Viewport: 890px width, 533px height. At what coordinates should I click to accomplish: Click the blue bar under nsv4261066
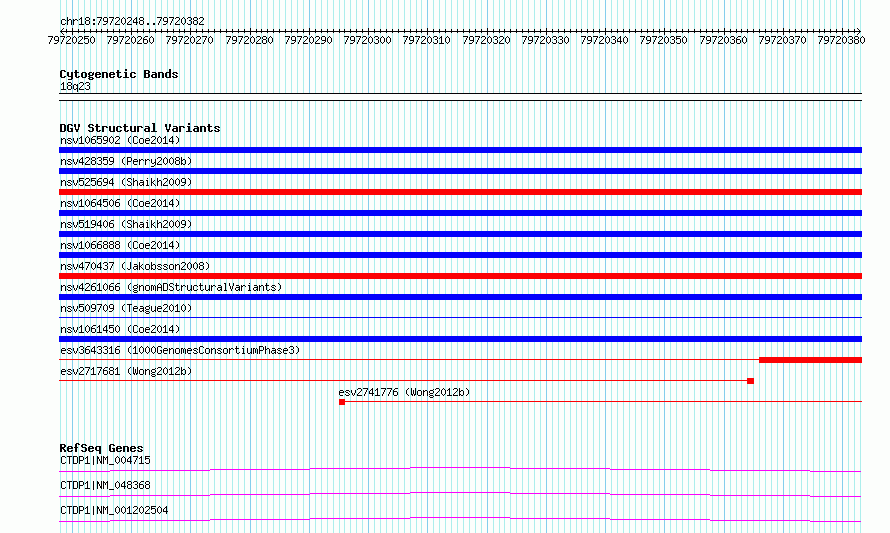click(460, 297)
